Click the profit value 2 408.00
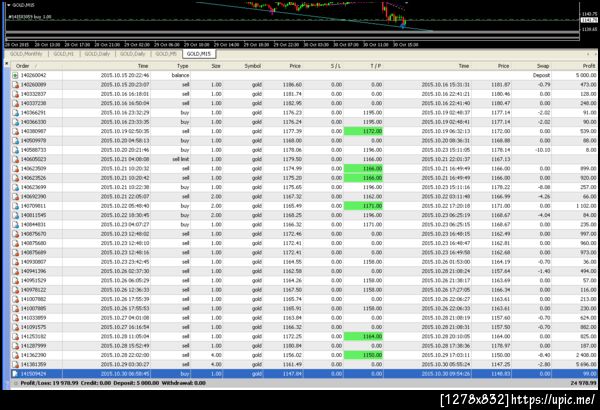Screen dimensions: 600x410 [x=586, y=355]
